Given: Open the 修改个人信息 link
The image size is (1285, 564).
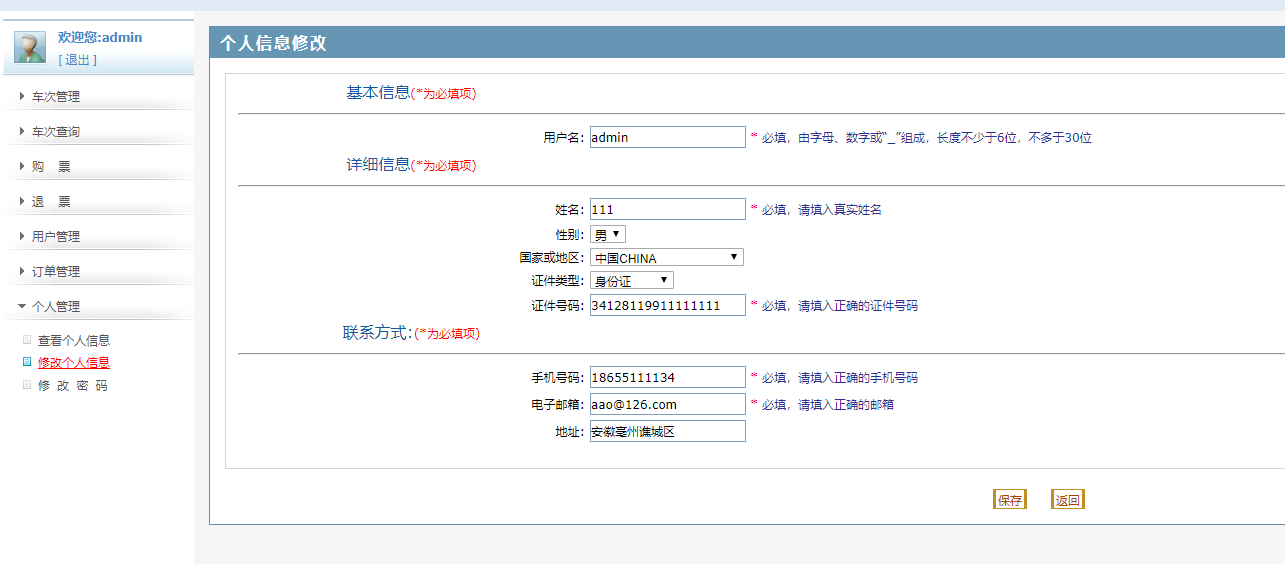Looking at the screenshot, I should point(74,363).
